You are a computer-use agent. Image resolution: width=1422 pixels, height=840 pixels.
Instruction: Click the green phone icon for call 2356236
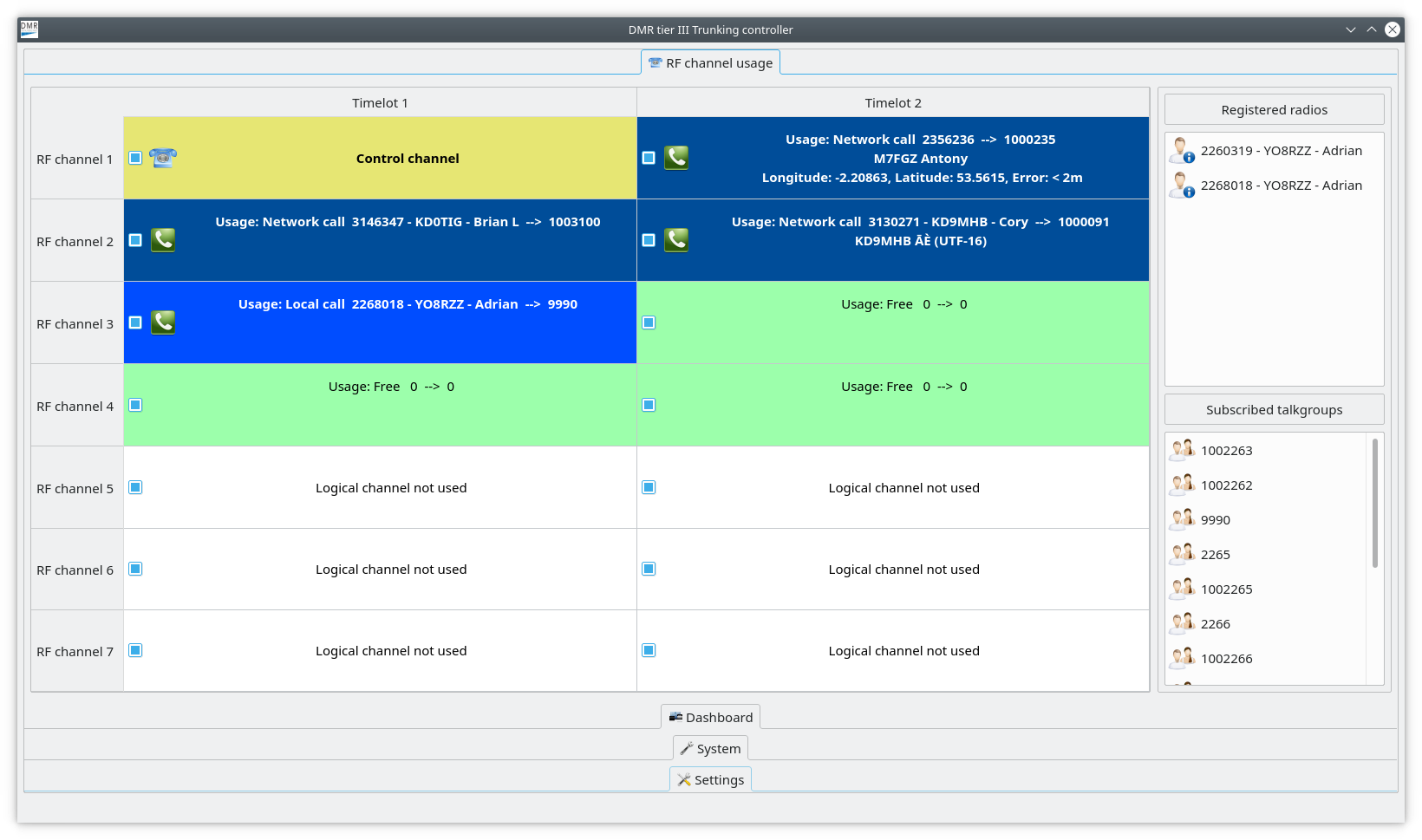point(676,158)
